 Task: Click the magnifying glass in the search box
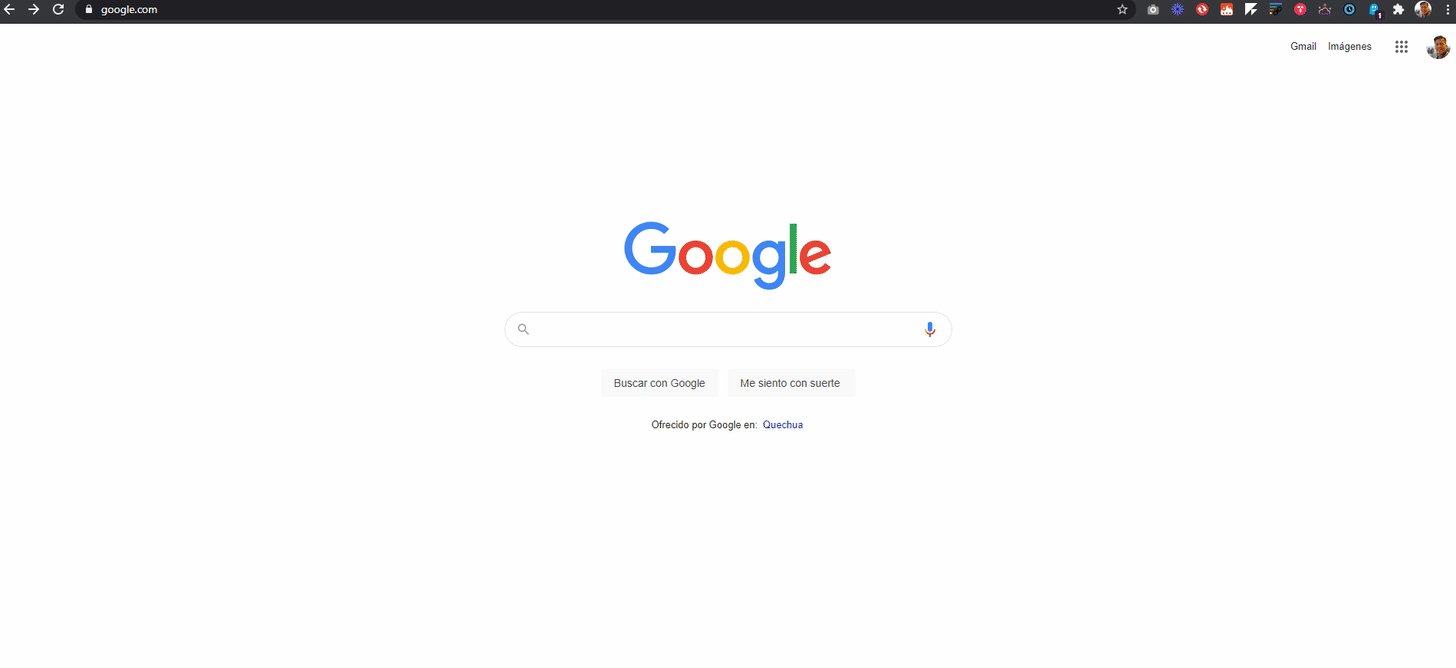(x=523, y=329)
